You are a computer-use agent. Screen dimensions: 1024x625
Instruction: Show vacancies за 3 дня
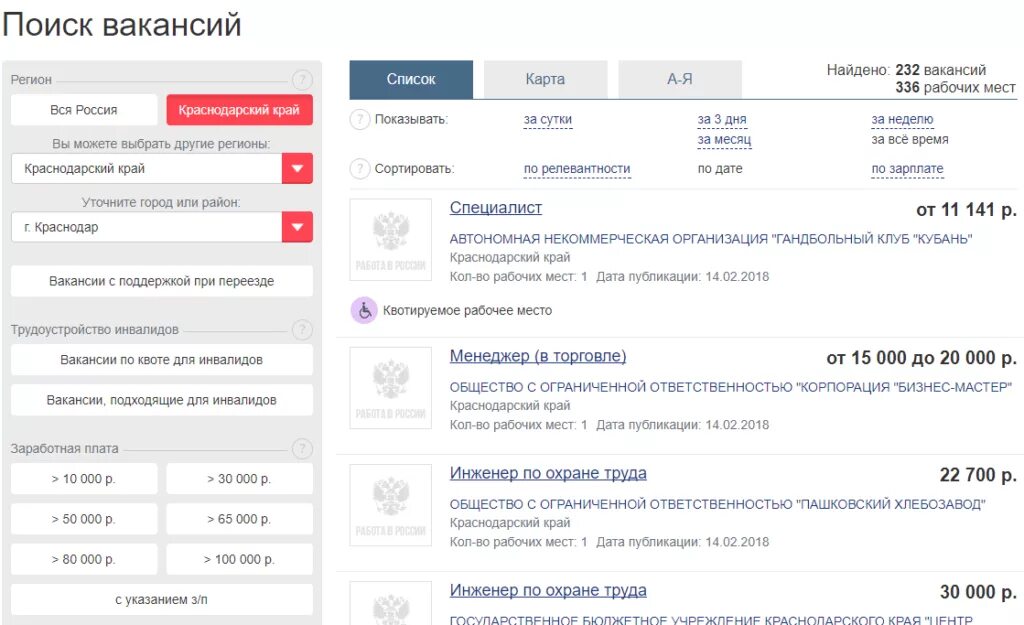pos(722,120)
